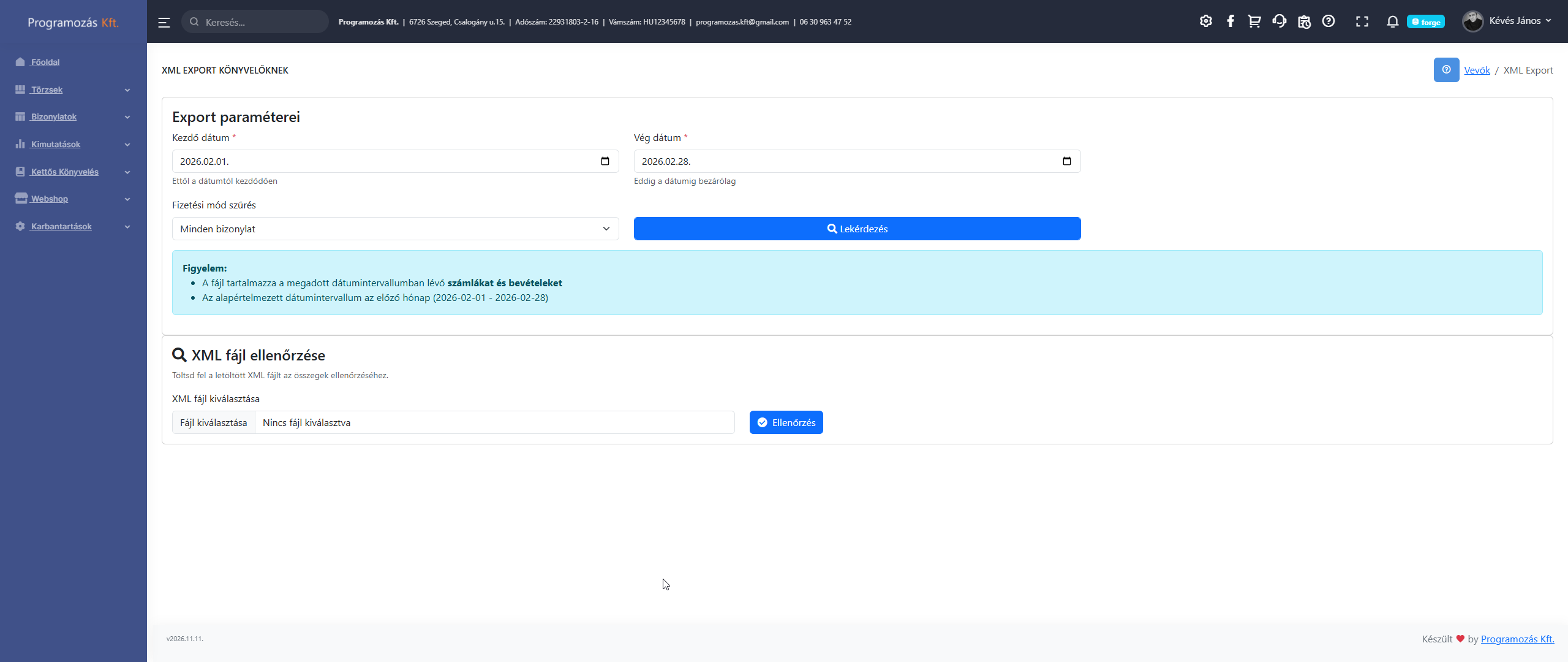Open the clipboard clock history icon
The width and height of the screenshot is (1568, 662).
(x=1304, y=21)
